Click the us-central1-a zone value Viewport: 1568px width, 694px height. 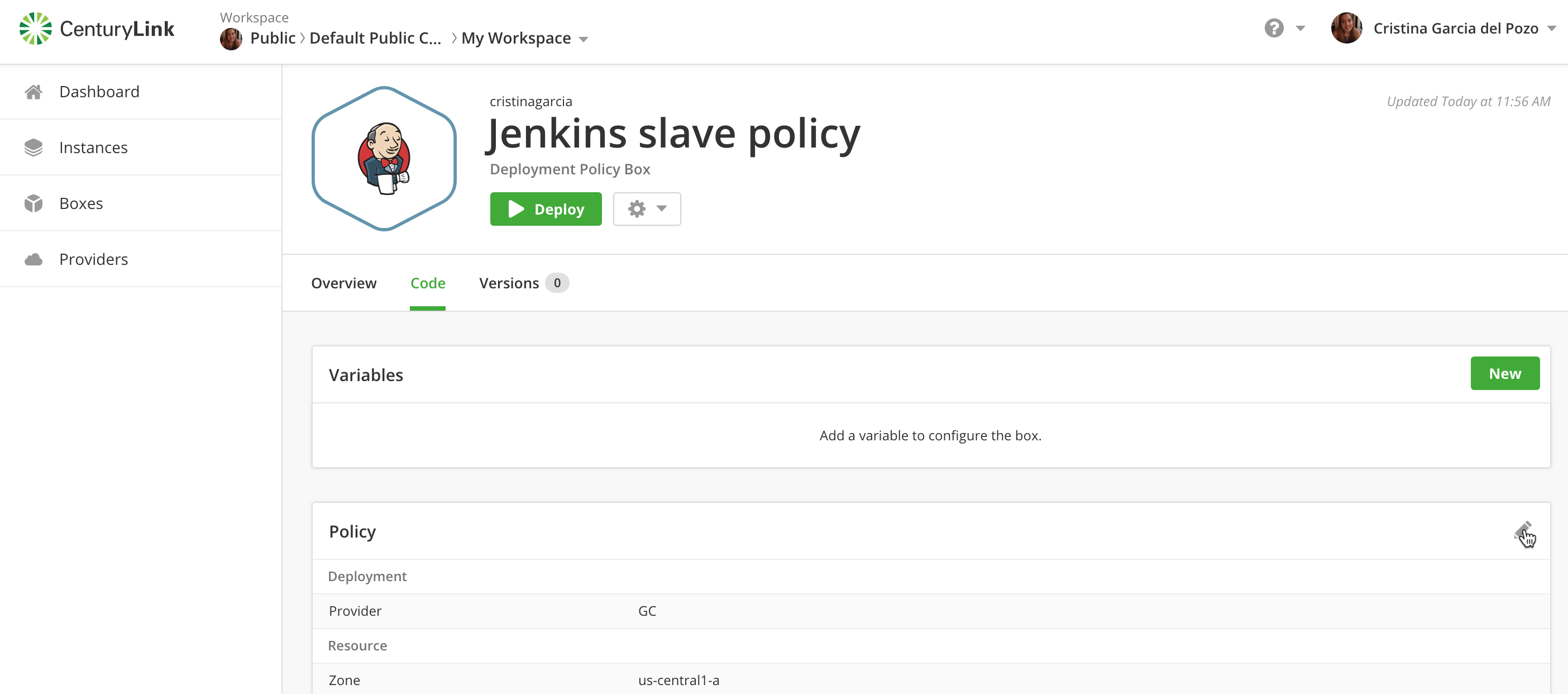click(x=678, y=681)
